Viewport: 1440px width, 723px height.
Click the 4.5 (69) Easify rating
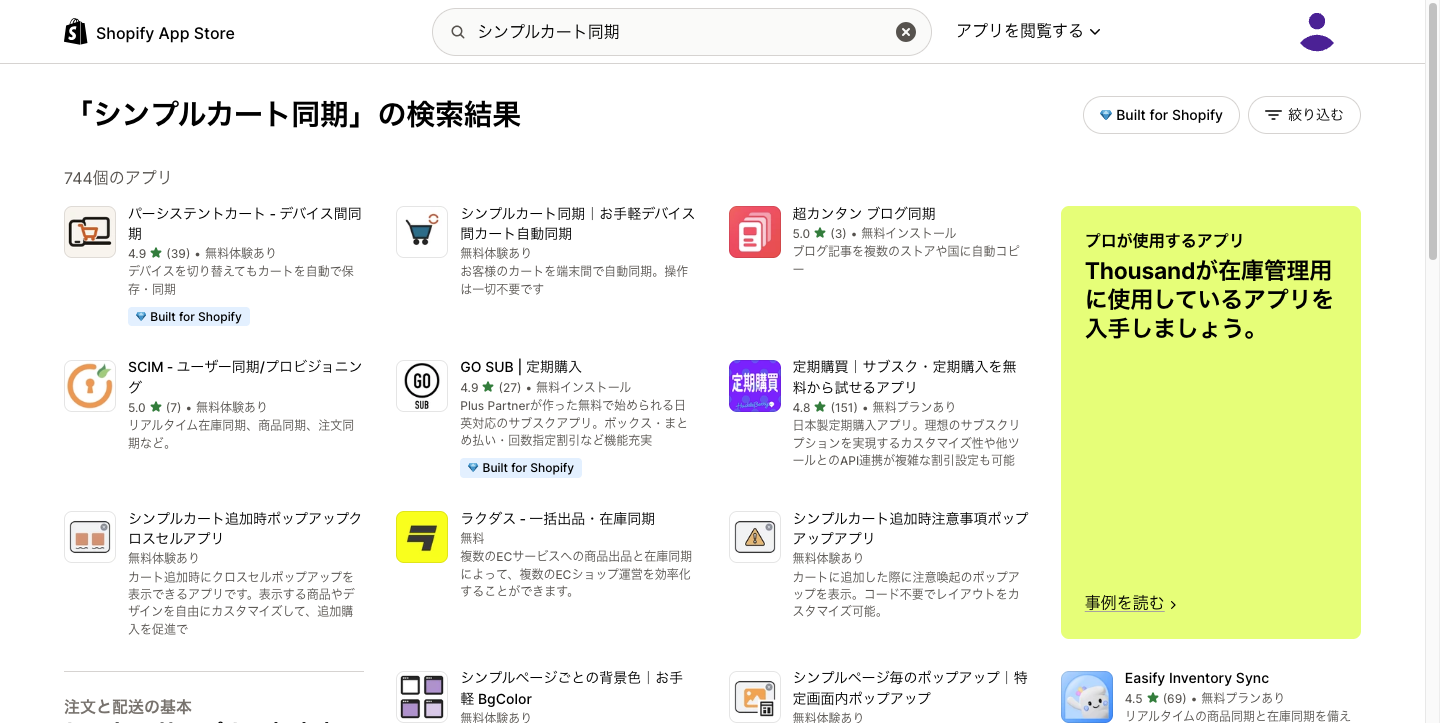pos(1155,698)
